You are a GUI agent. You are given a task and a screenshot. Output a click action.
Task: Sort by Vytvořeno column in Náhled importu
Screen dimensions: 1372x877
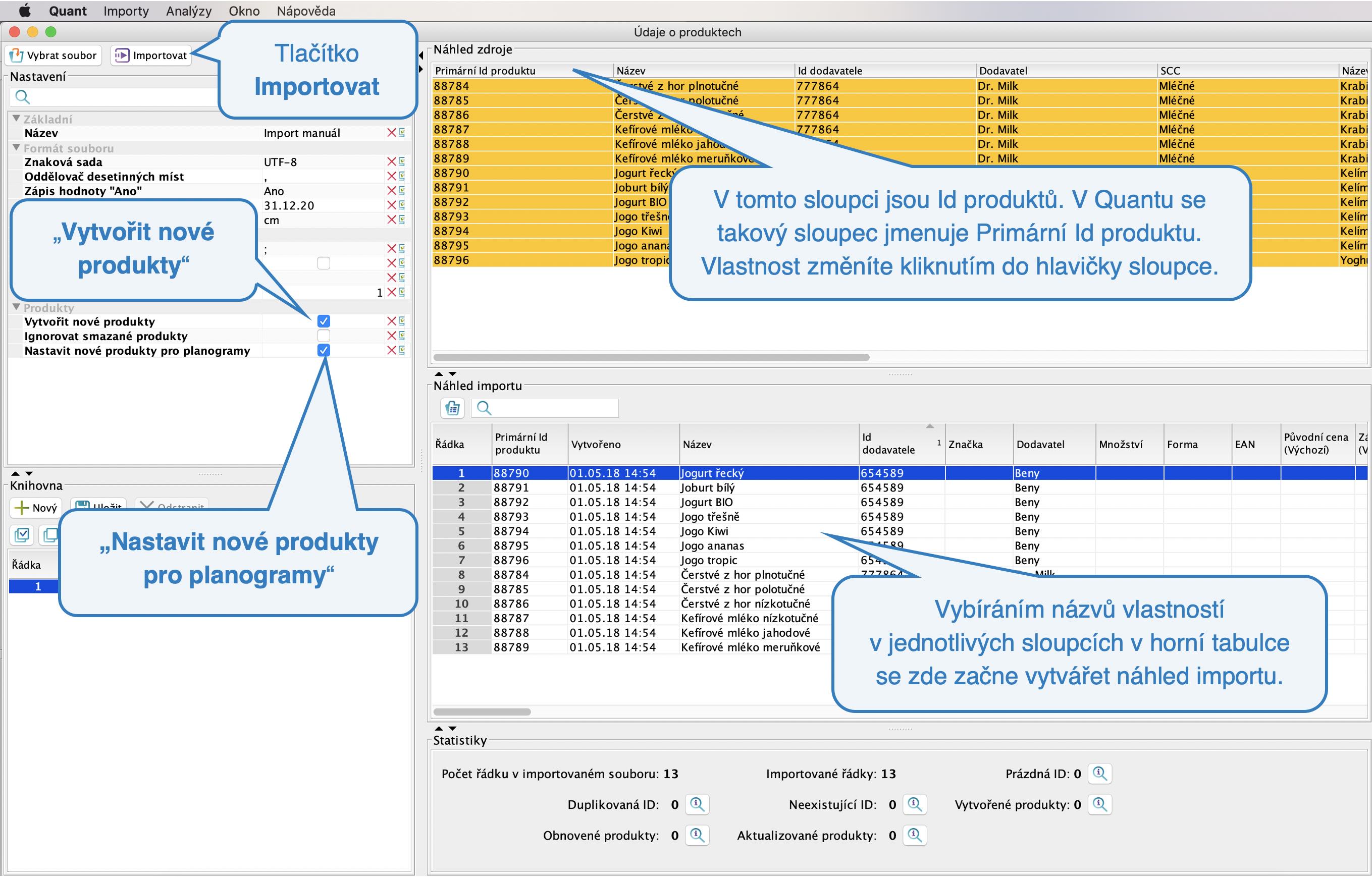coord(624,444)
